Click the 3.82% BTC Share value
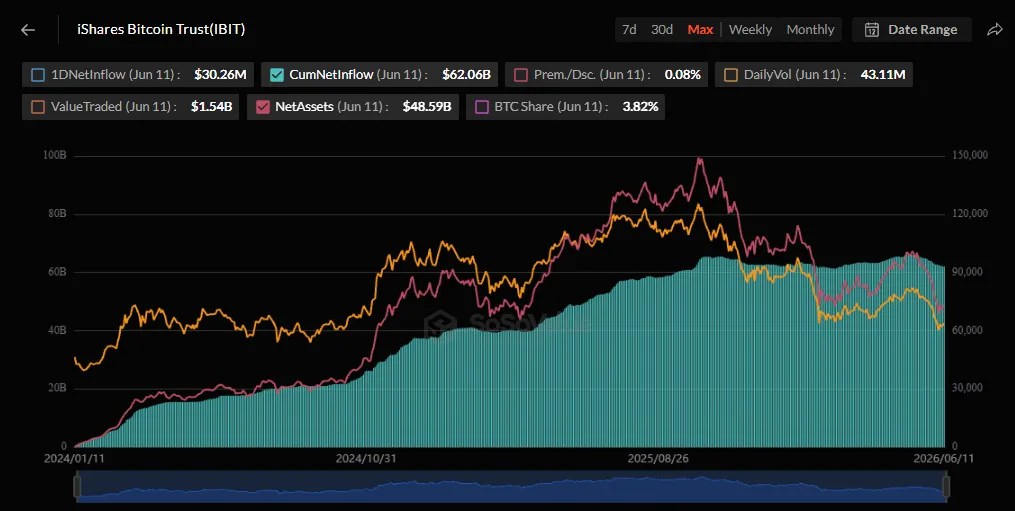Screen dimensions: 1015x511 point(640,107)
